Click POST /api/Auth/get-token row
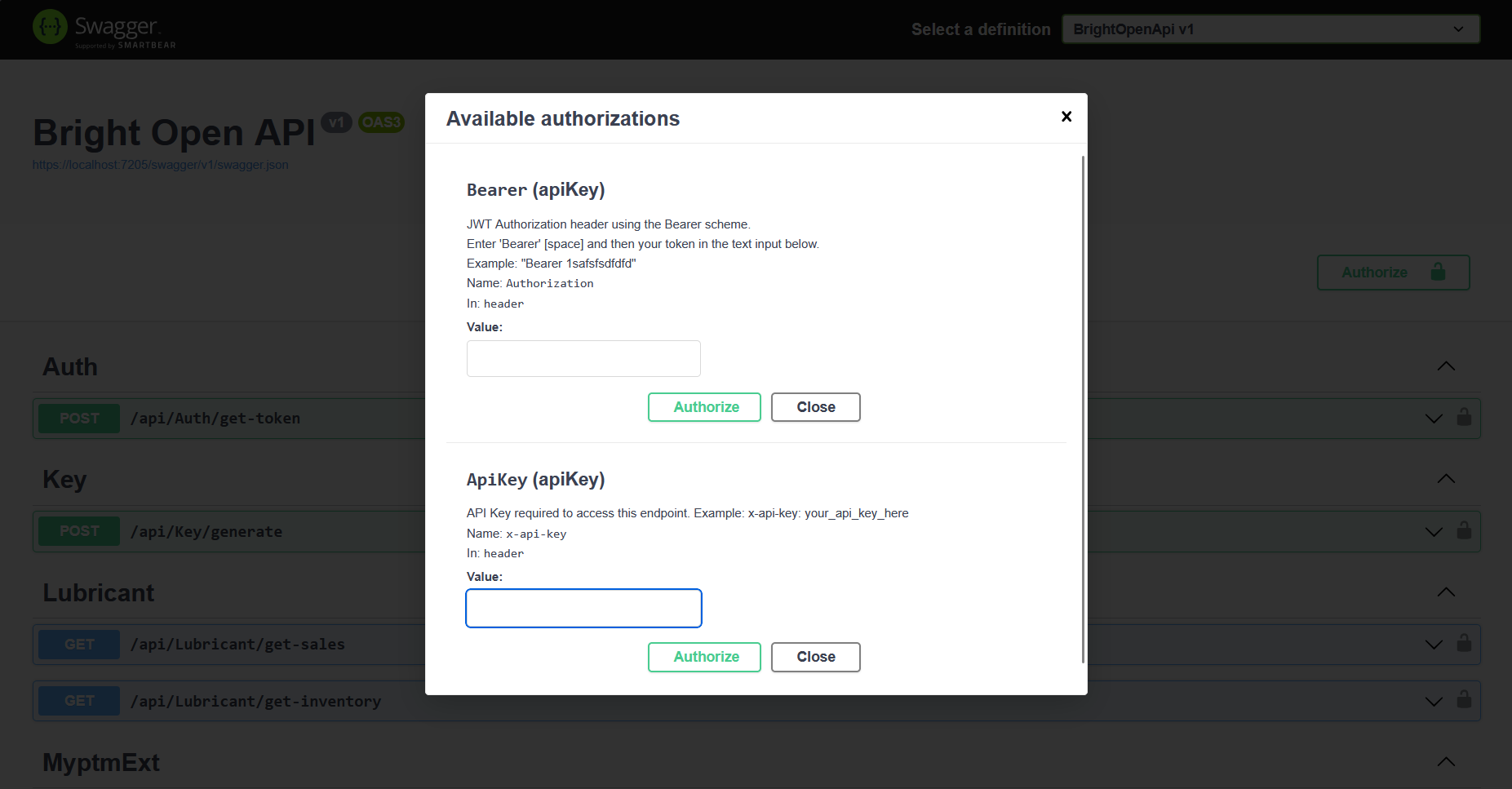 coord(756,419)
